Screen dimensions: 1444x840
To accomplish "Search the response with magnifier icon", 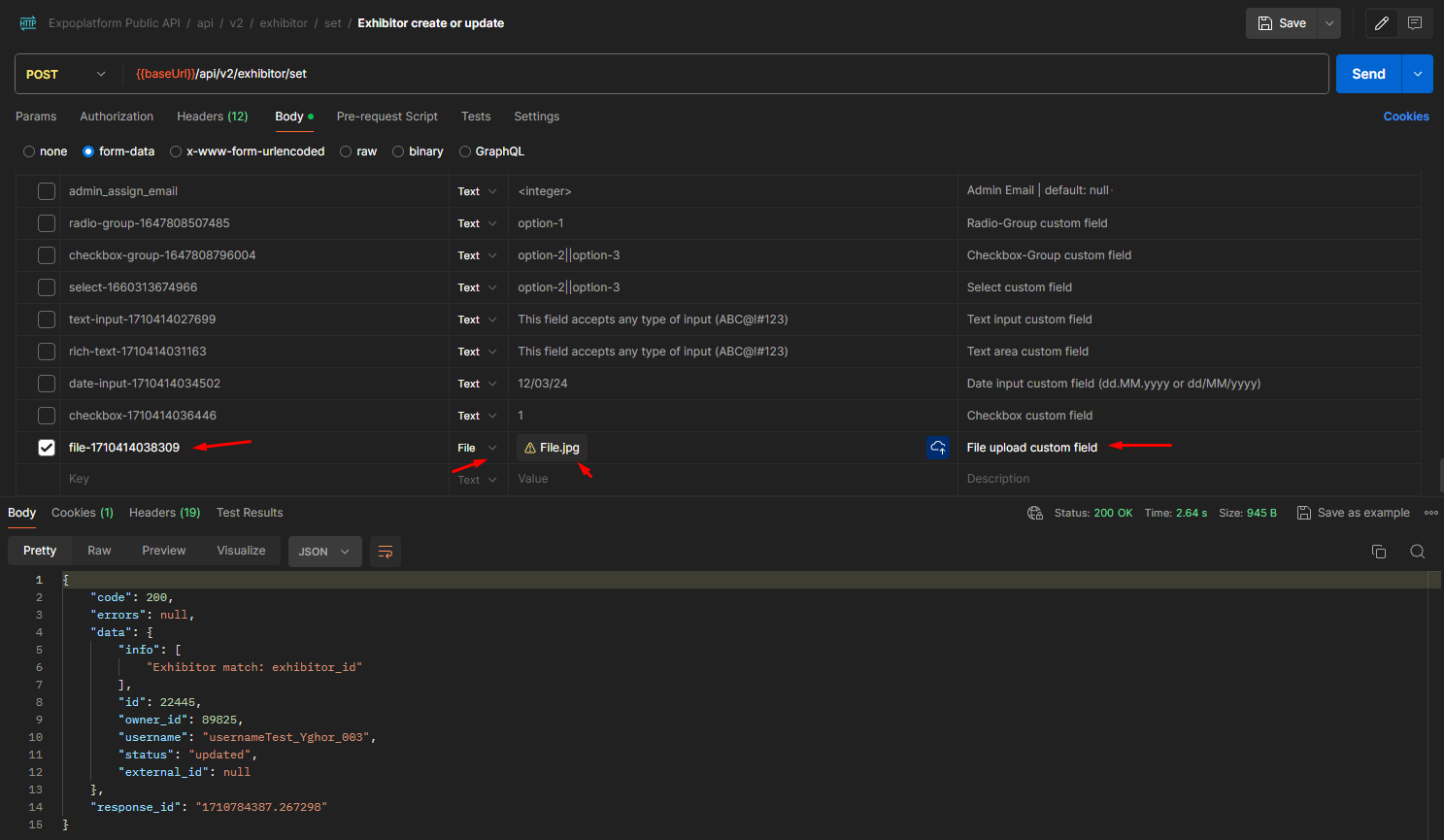I will click(x=1417, y=552).
